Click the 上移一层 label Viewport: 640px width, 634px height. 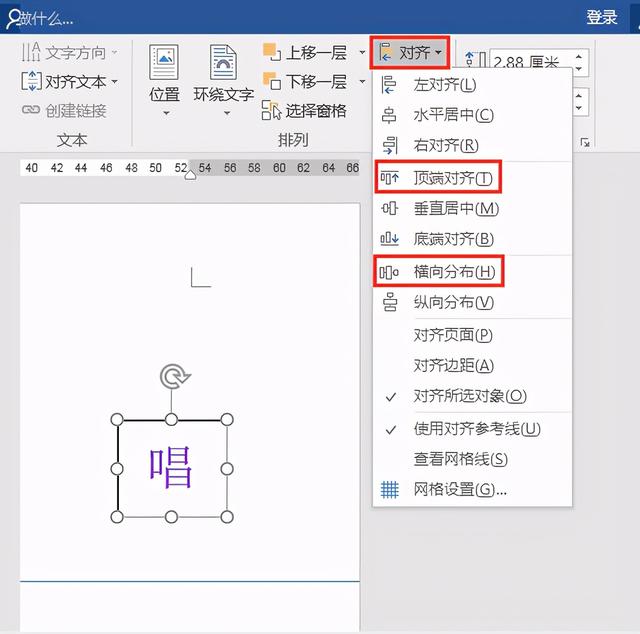(316, 53)
